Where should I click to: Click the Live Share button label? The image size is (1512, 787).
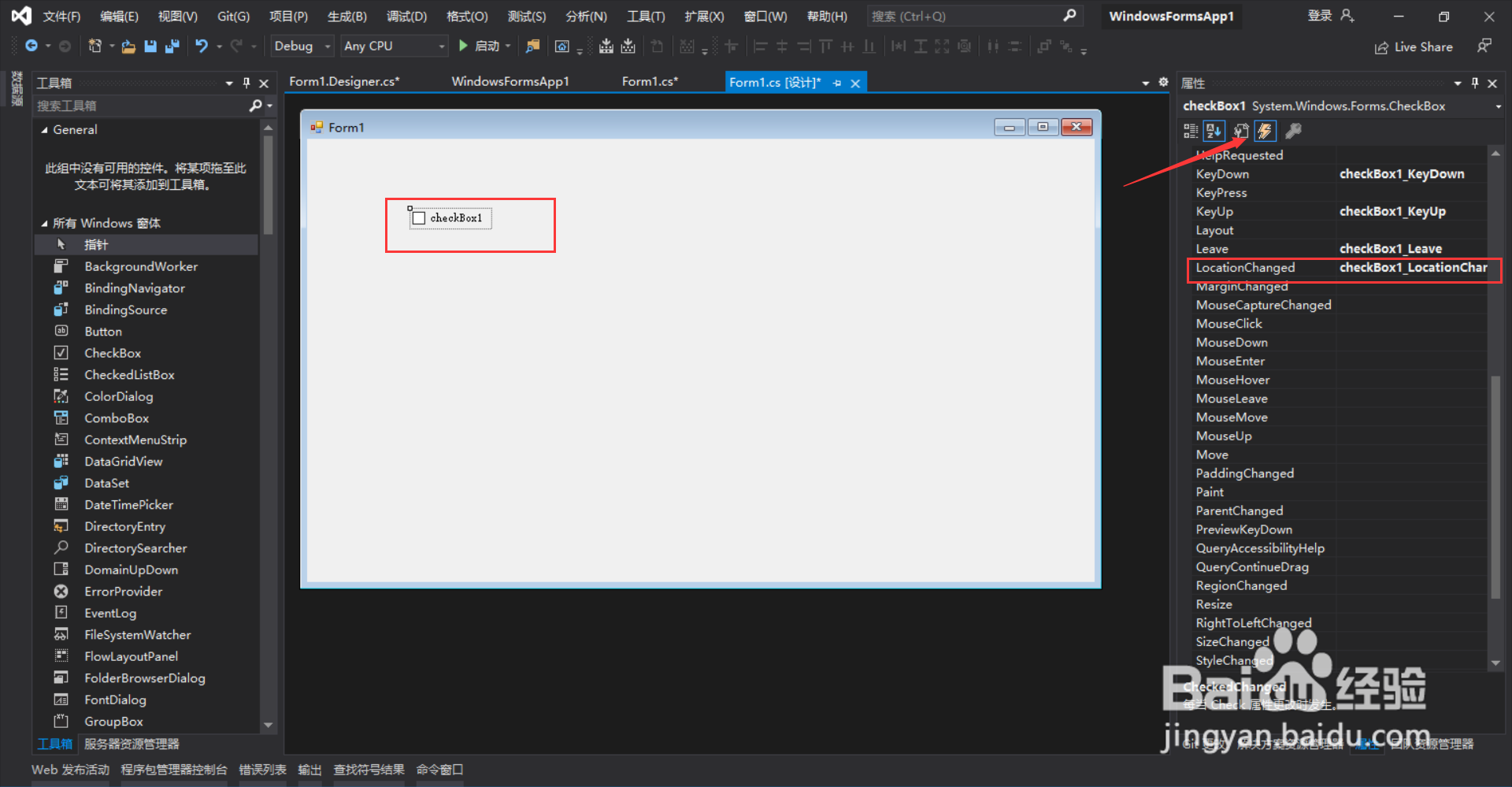point(1423,47)
